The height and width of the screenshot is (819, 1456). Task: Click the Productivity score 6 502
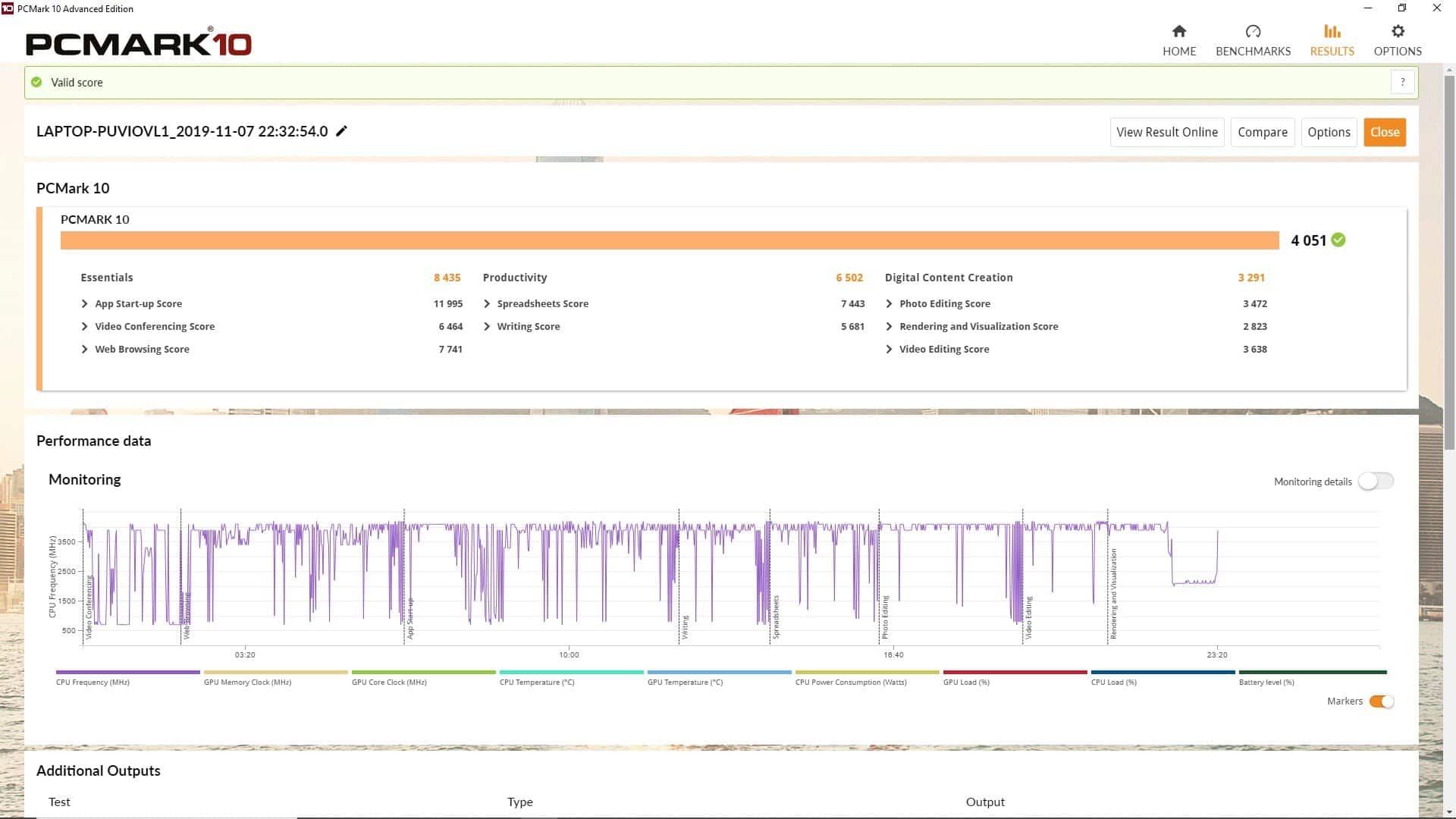pyautogui.click(x=849, y=278)
